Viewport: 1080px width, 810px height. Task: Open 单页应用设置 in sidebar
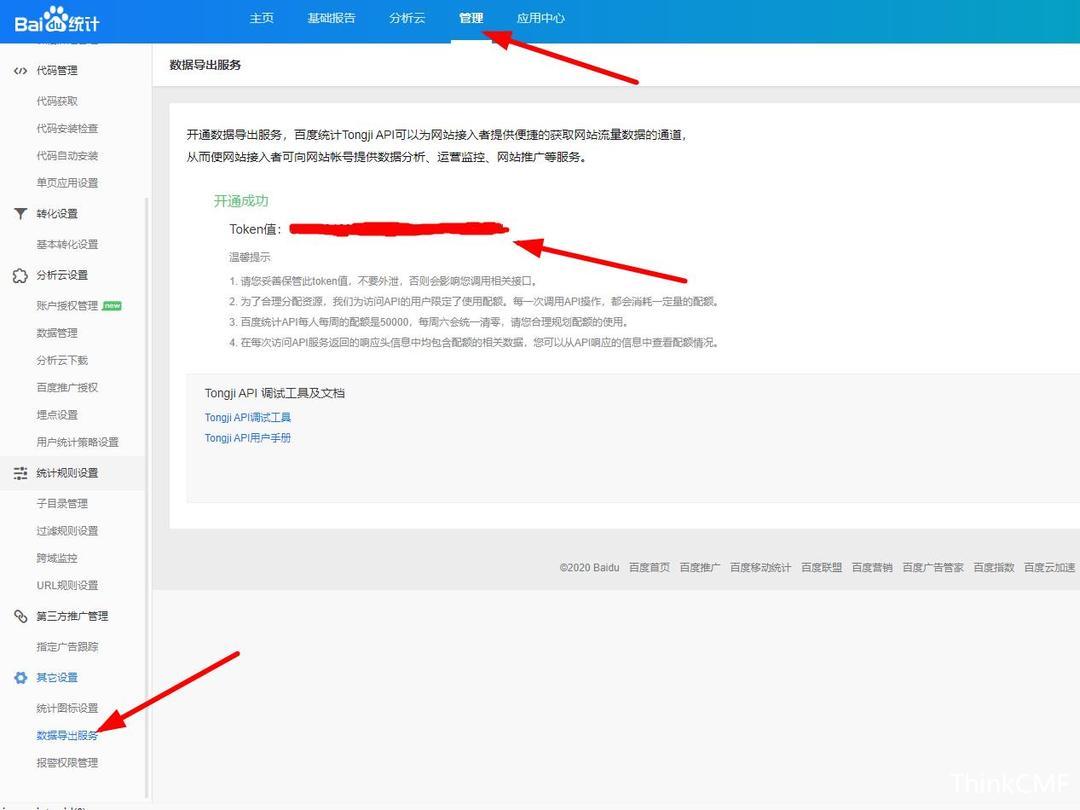point(68,183)
